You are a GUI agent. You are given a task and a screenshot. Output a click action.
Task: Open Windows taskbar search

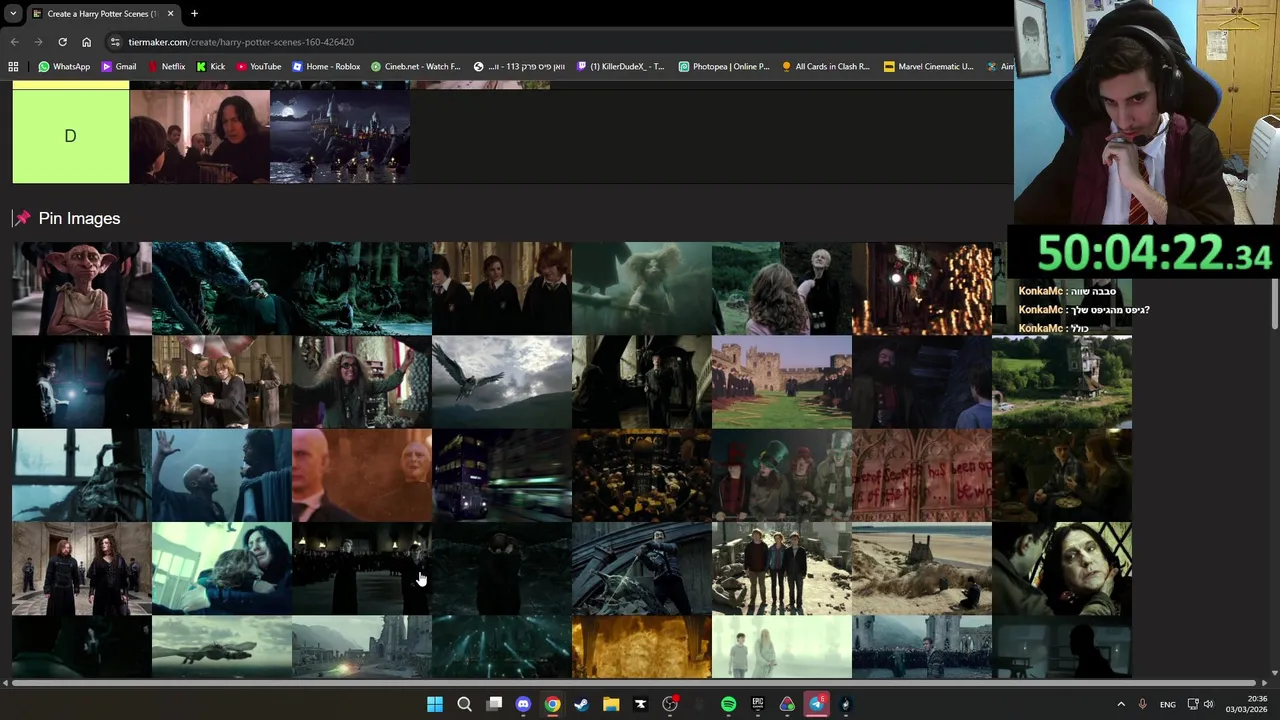click(x=464, y=704)
